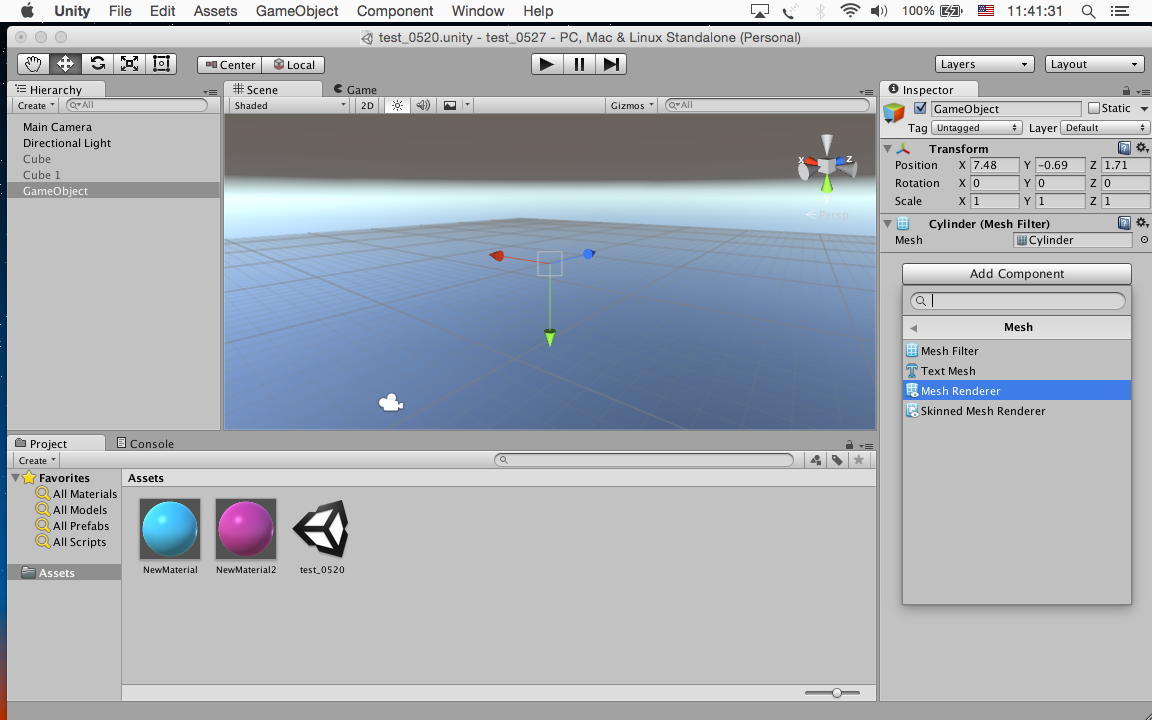Select the Scale tool in toolbar
Image resolution: width=1152 pixels, height=720 pixels.
tap(129, 64)
